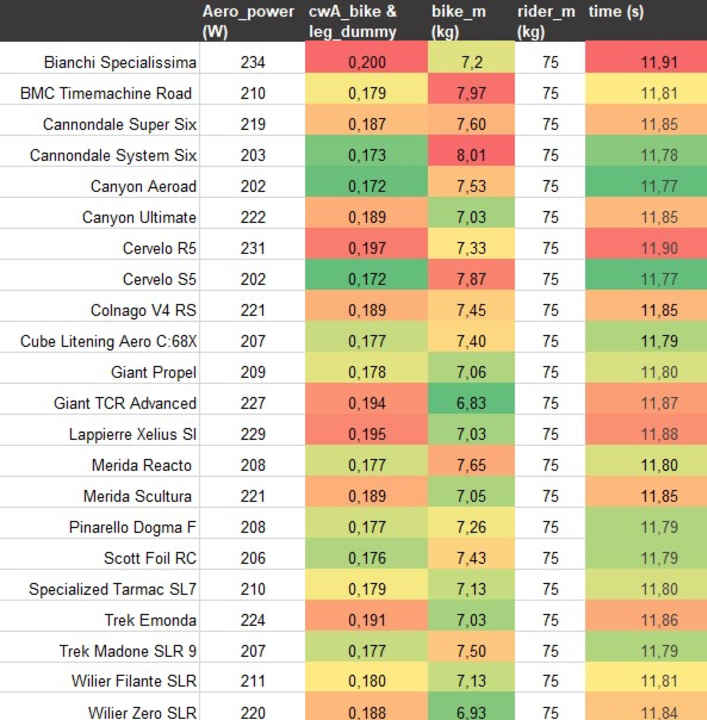Select the 234 aero power cell

coord(253,62)
